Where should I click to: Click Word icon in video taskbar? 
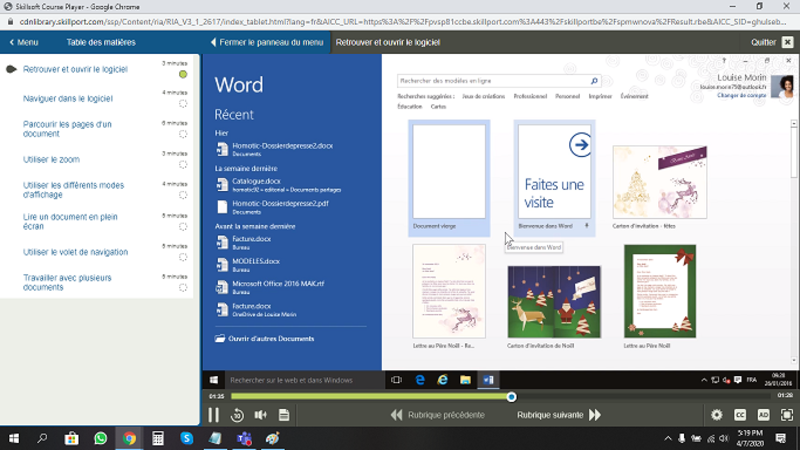488,380
